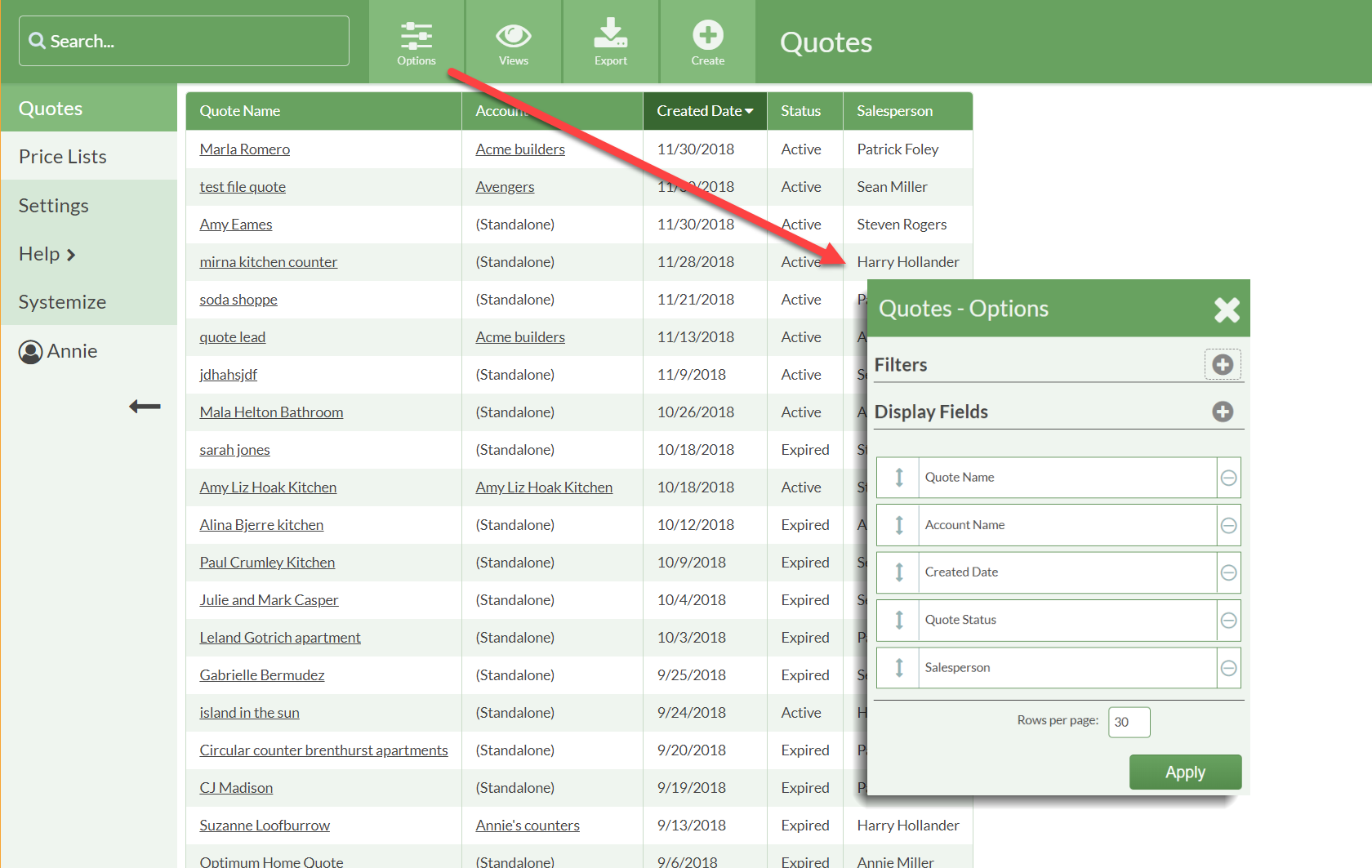Apply the options changes
Image resolution: width=1372 pixels, height=868 pixels.
point(1185,772)
